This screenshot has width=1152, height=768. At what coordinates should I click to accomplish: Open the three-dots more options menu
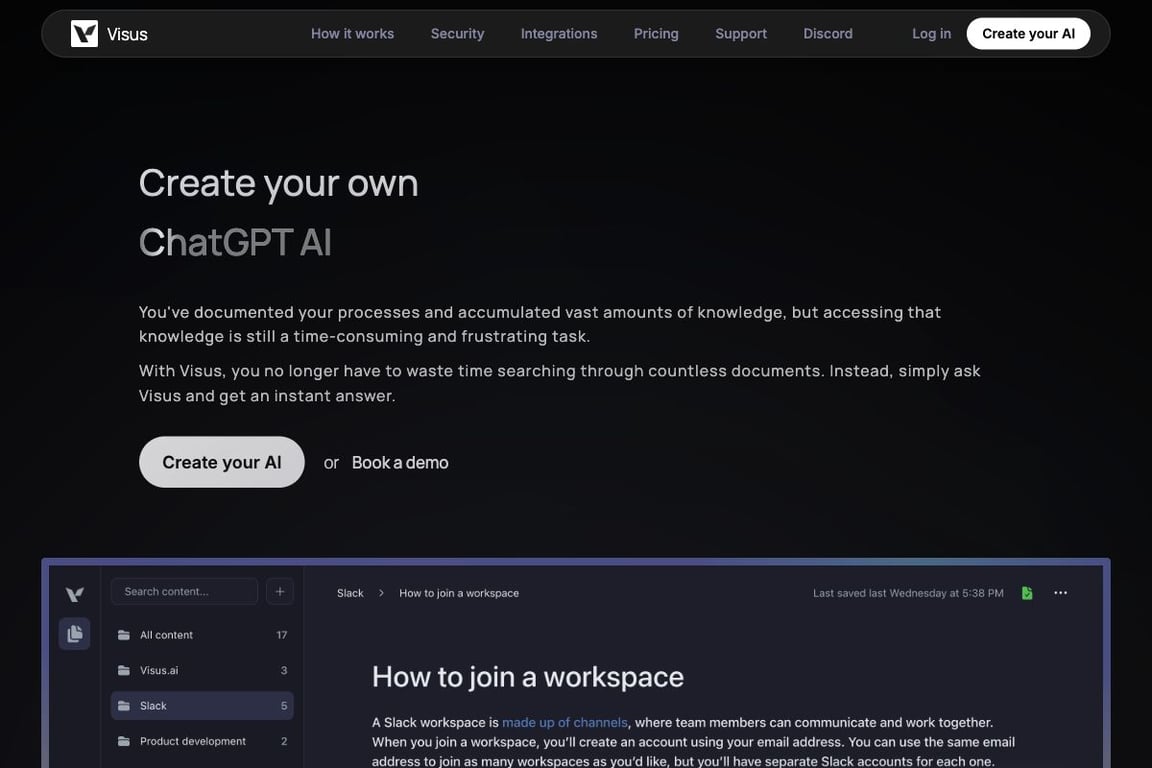1060,593
